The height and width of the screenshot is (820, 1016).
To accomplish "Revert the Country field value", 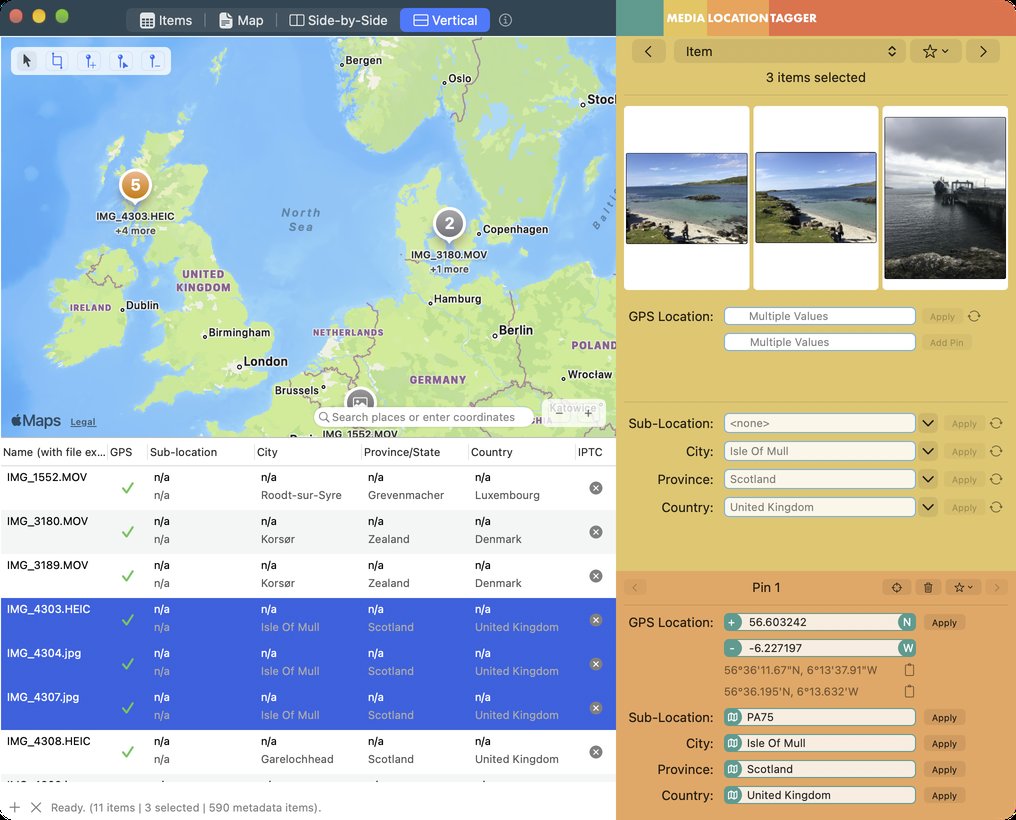I will tap(996, 507).
